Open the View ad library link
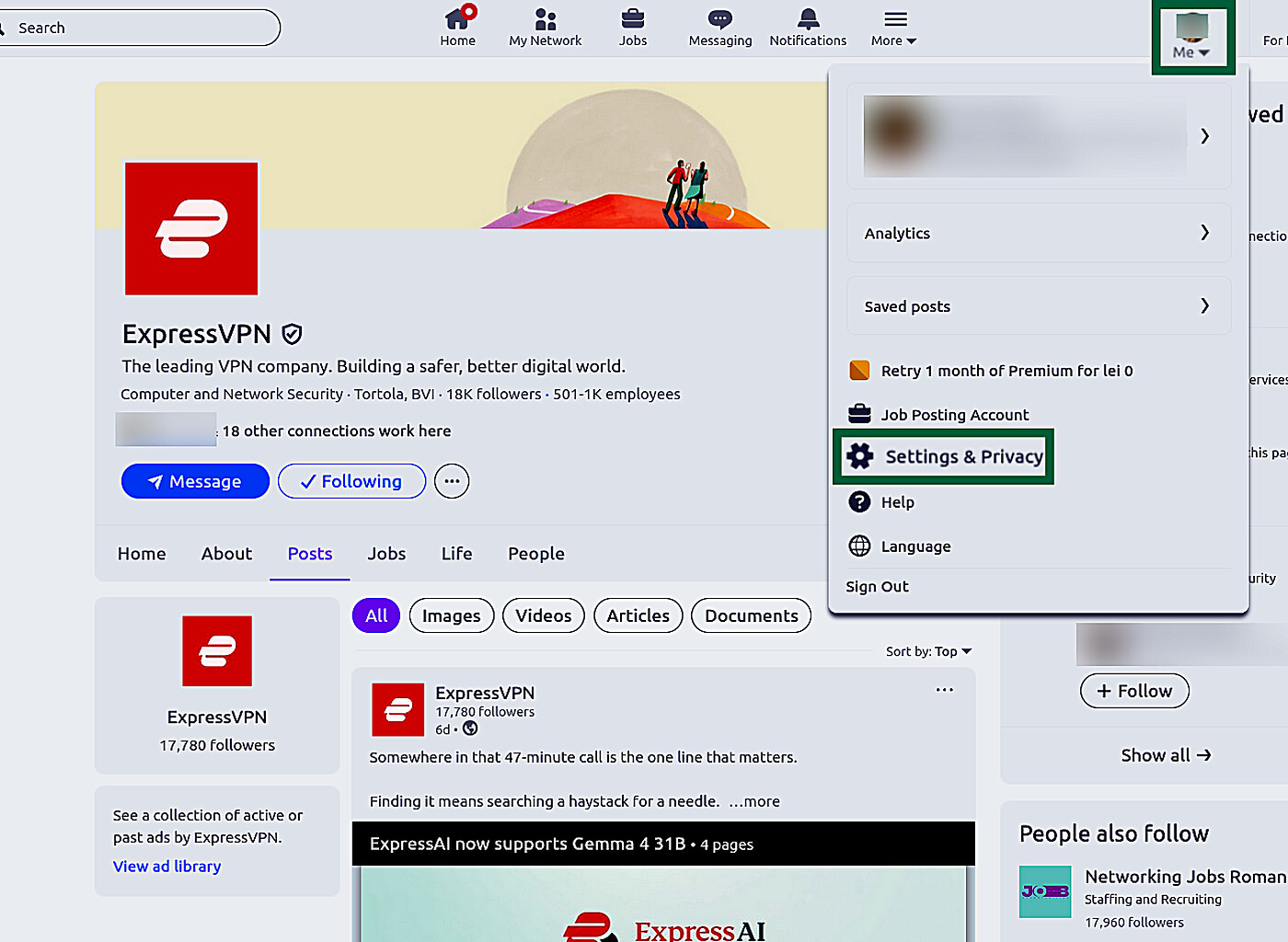This screenshot has width=1288, height=942. pos(167,867)
